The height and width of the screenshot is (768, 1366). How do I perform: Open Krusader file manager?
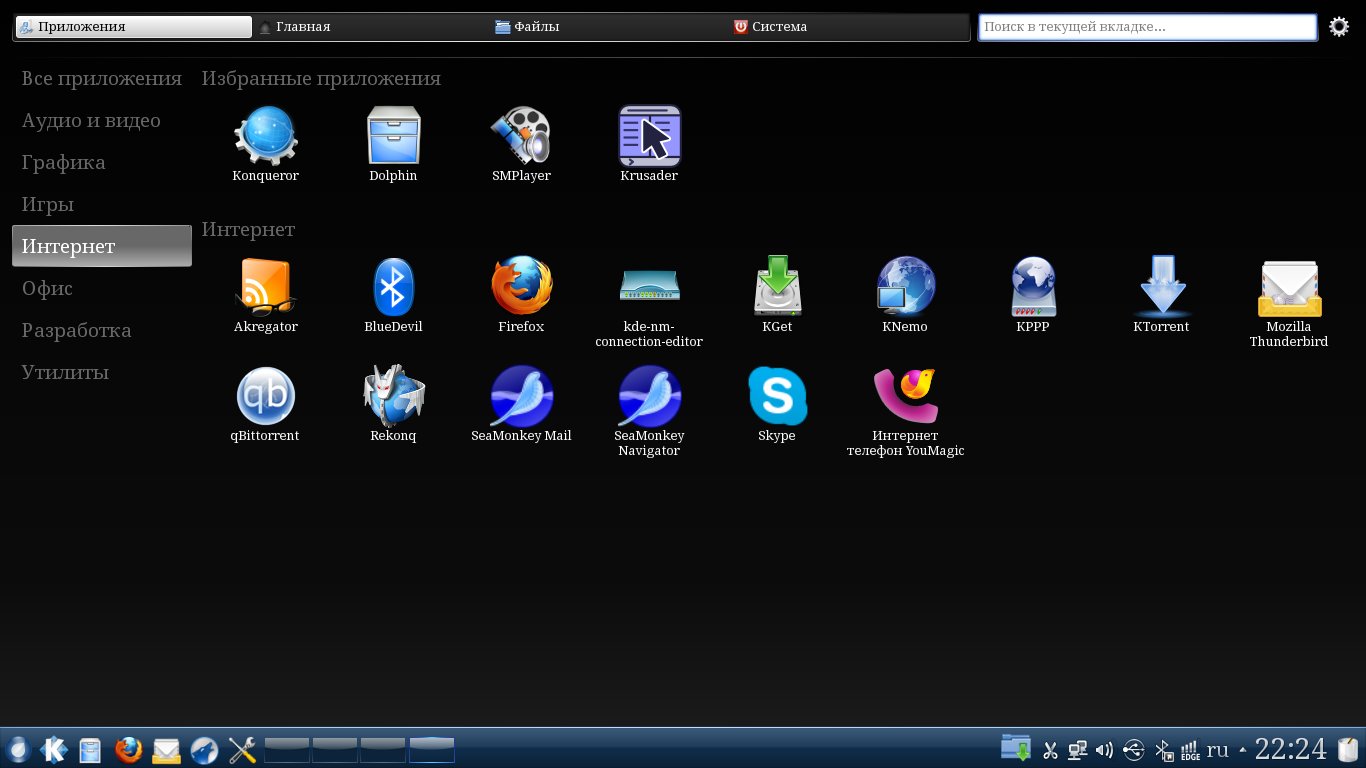(x=649, y=137)
